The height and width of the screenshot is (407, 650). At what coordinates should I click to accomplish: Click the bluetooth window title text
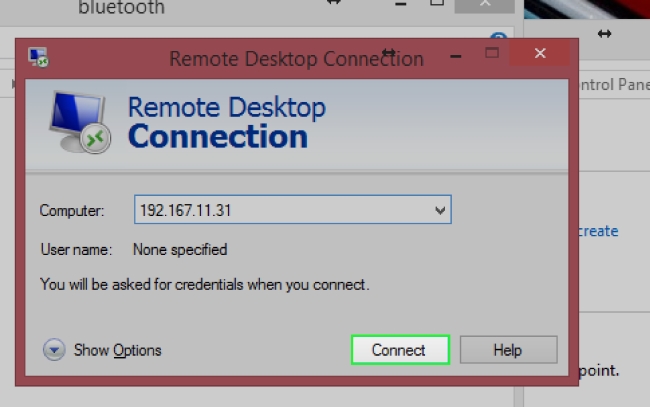coord(121,9)
